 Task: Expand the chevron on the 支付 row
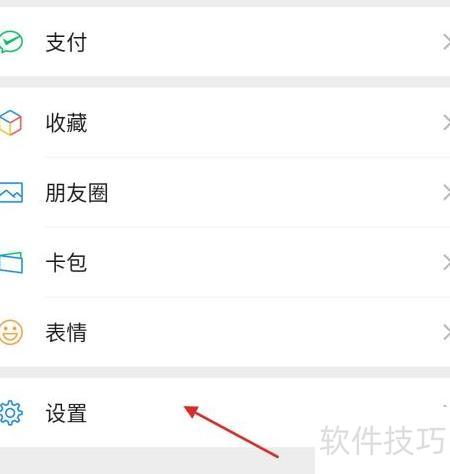pyautogui.click(x=446, y=43)
